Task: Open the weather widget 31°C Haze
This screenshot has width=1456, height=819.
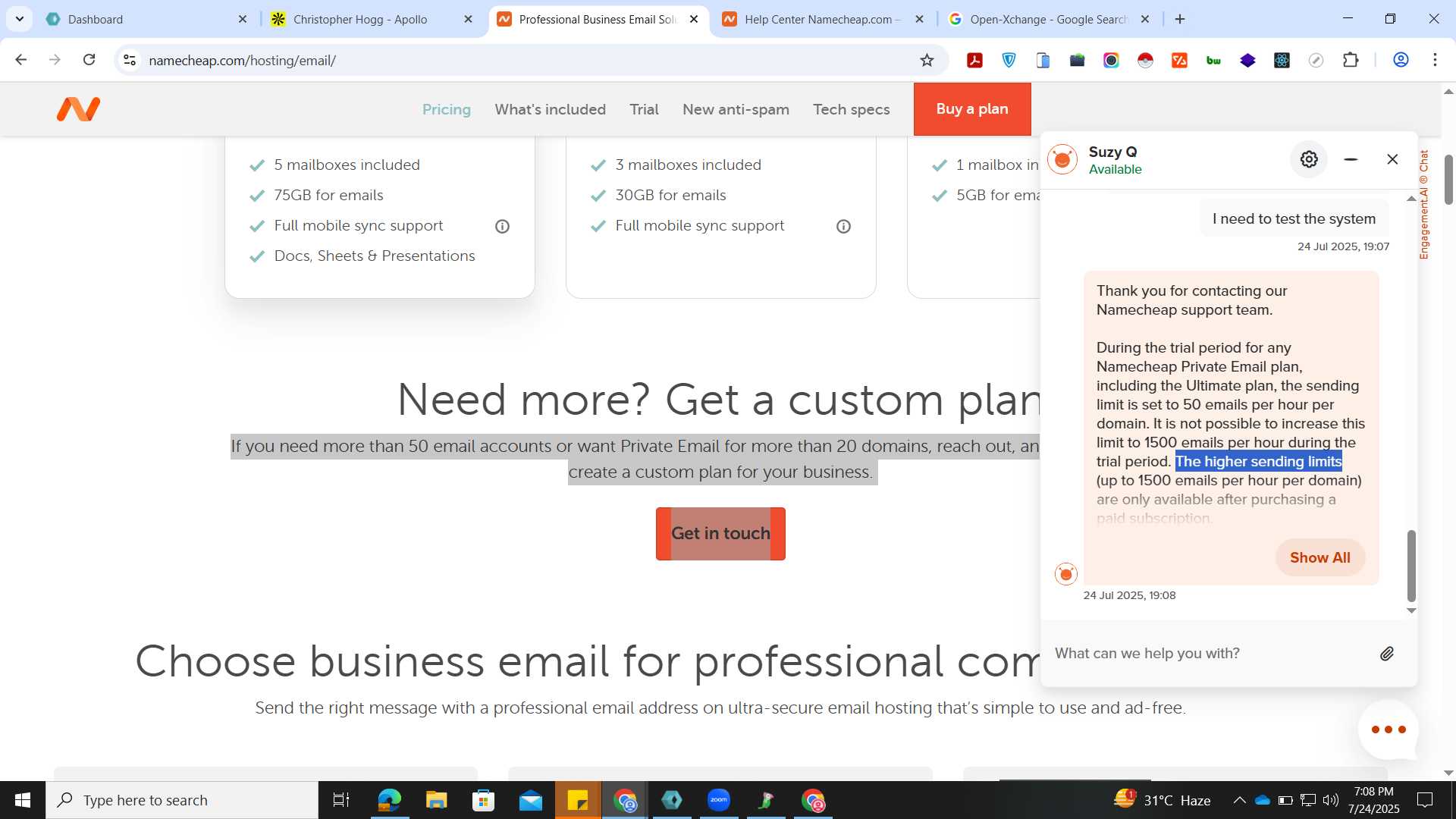Action: pos(1162,800)
